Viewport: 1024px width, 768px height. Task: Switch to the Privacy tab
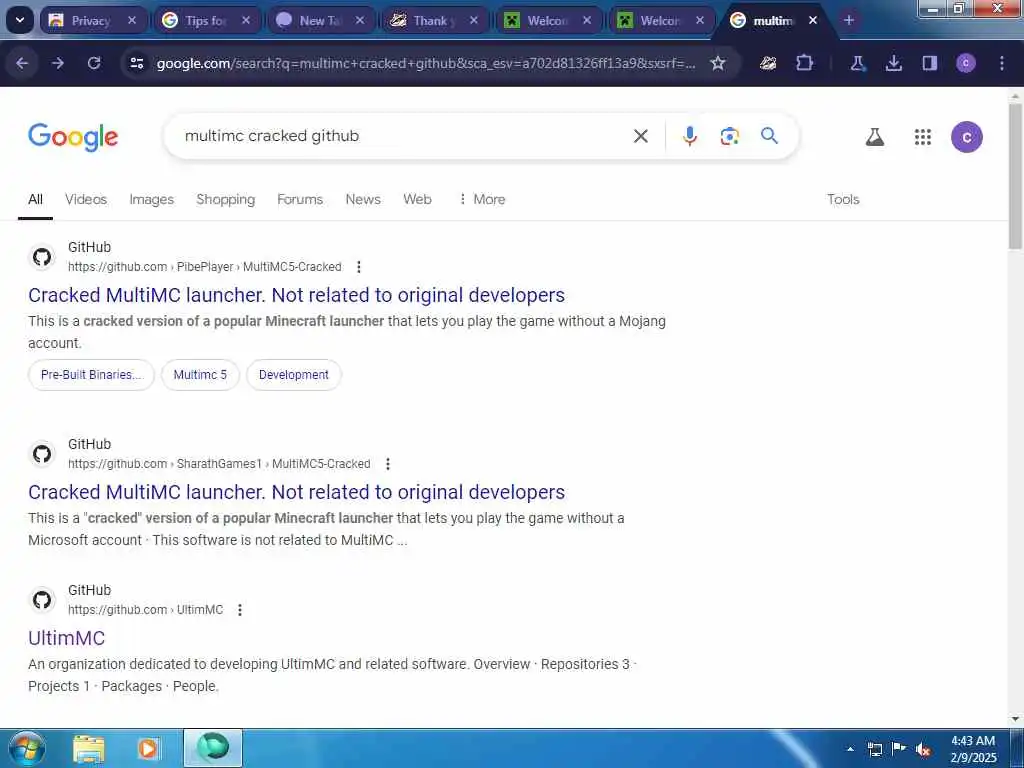(x=92, y=20)
